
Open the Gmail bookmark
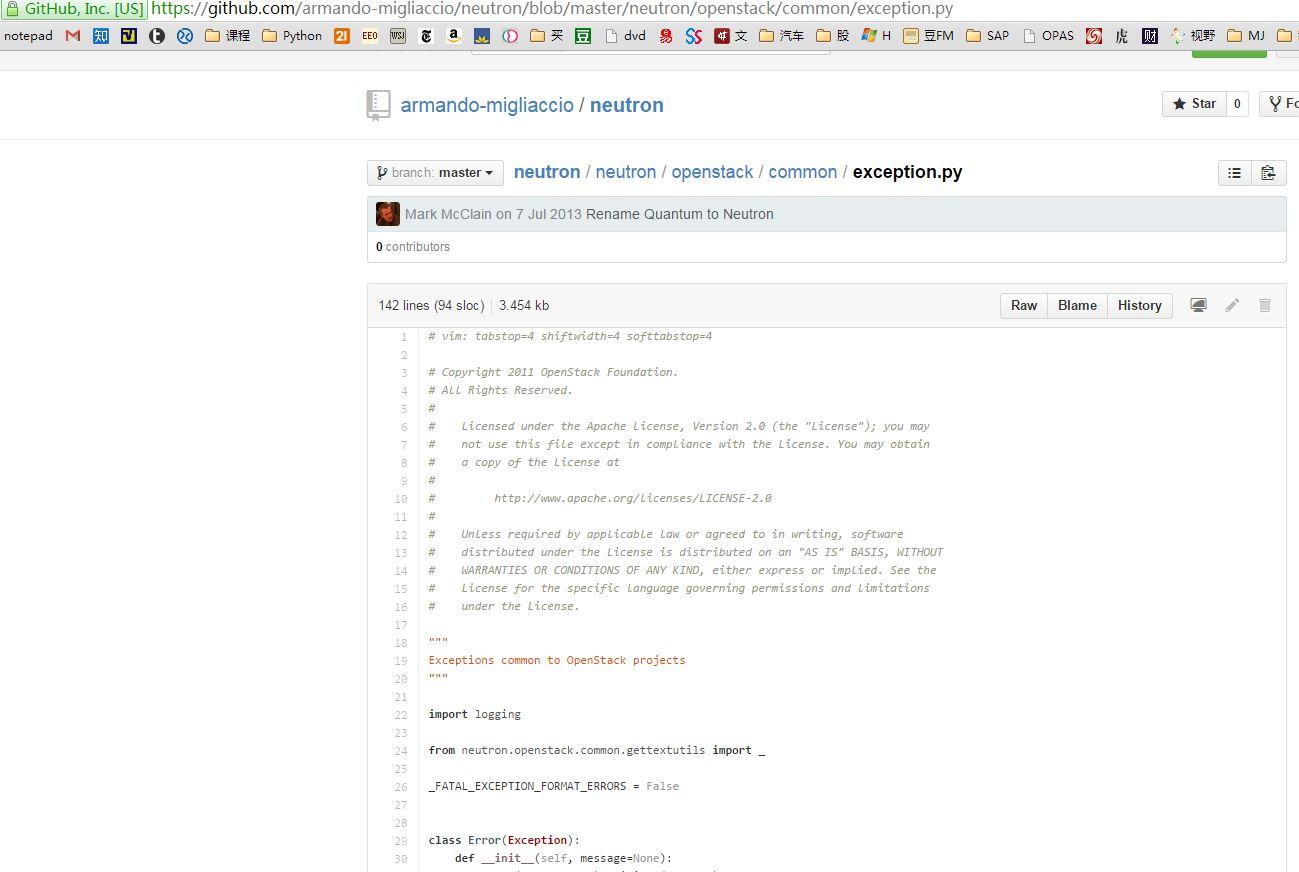pos(73,36)
